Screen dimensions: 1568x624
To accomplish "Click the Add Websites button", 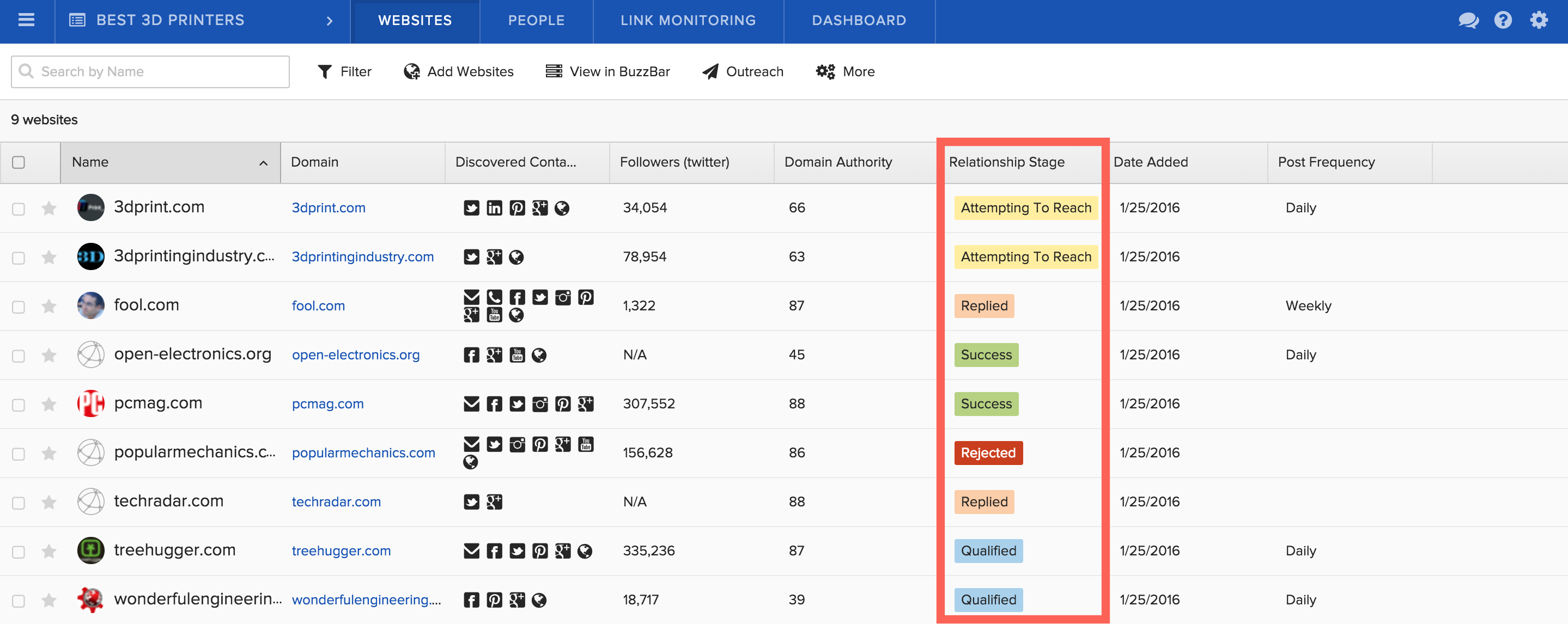I will click(458, 72).
